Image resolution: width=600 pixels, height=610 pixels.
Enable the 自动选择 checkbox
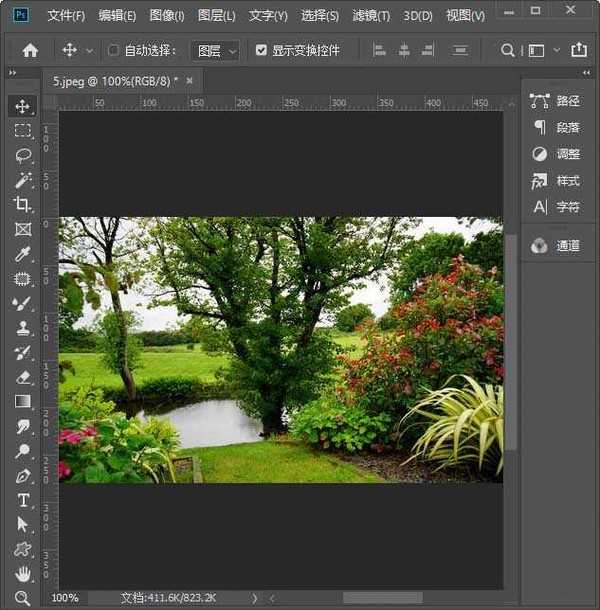[113, 50]
